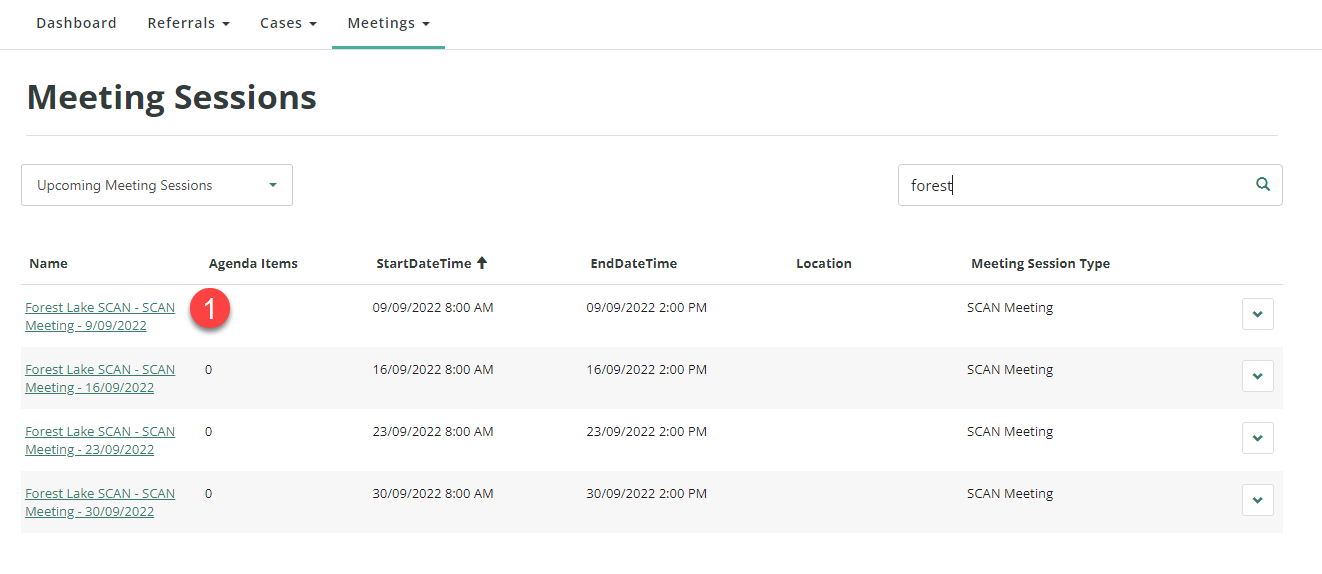Open the Upcoming Meeting Sessions view dropdown

157,185
